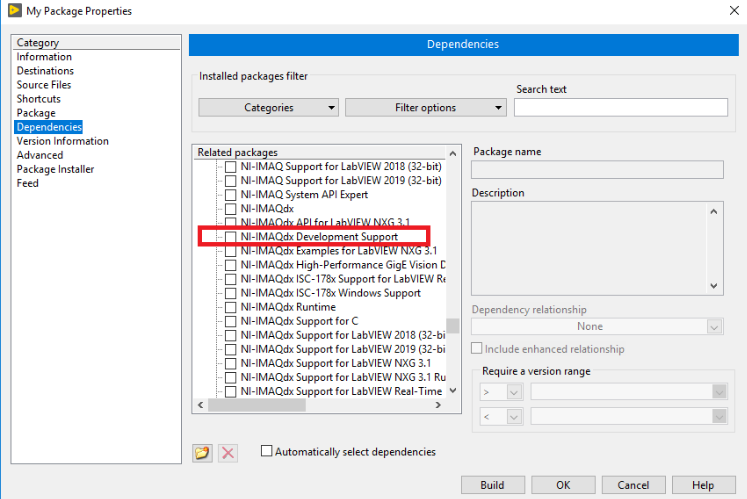Click the Build button
Viewport: 747px width, 499px height.
493,485
